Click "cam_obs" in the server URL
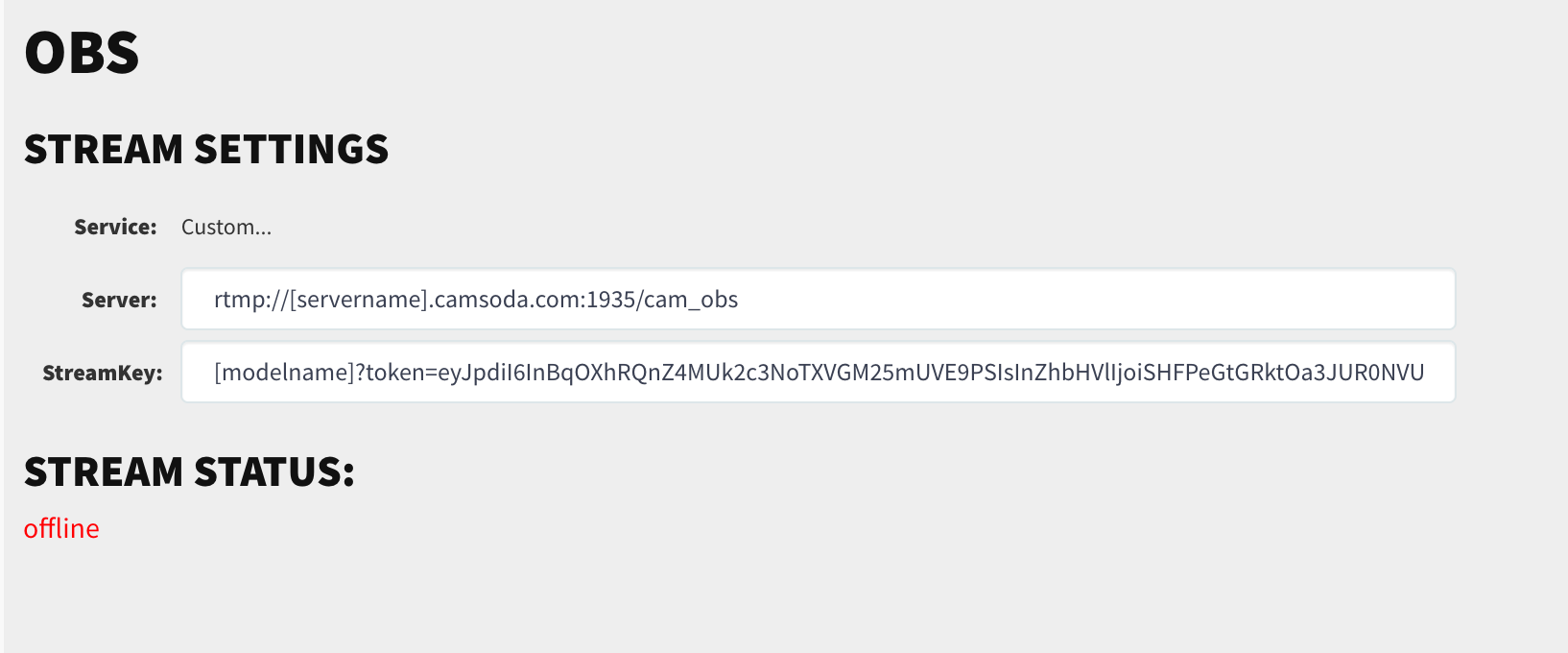 tap(691, 300)
